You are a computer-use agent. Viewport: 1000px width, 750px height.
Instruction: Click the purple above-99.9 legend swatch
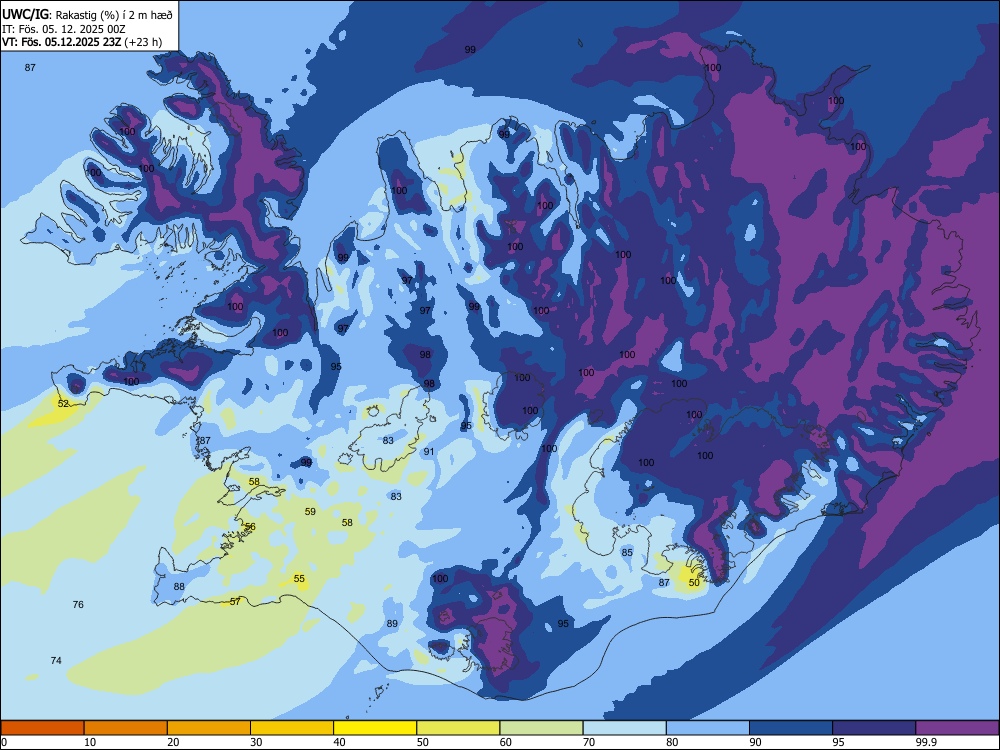click(x=957, y=728)
